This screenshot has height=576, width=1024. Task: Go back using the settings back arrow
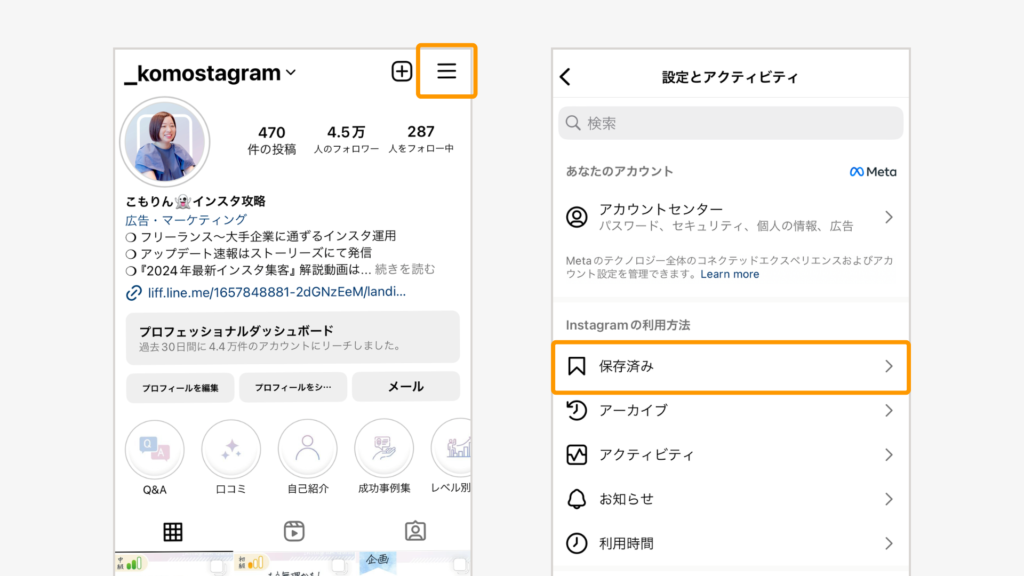(566, 75)
